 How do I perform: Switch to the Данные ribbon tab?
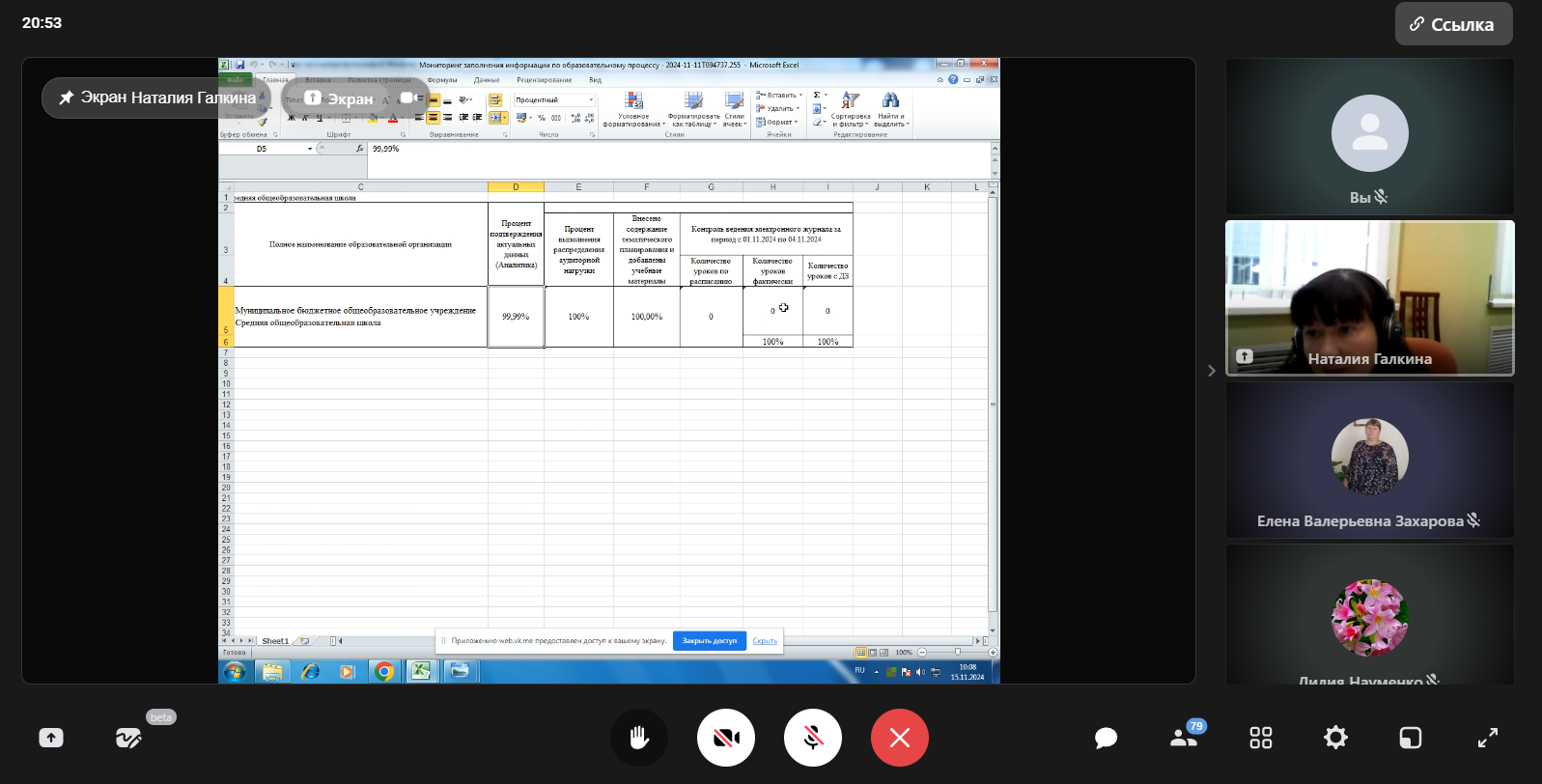[x=487, y=80]
